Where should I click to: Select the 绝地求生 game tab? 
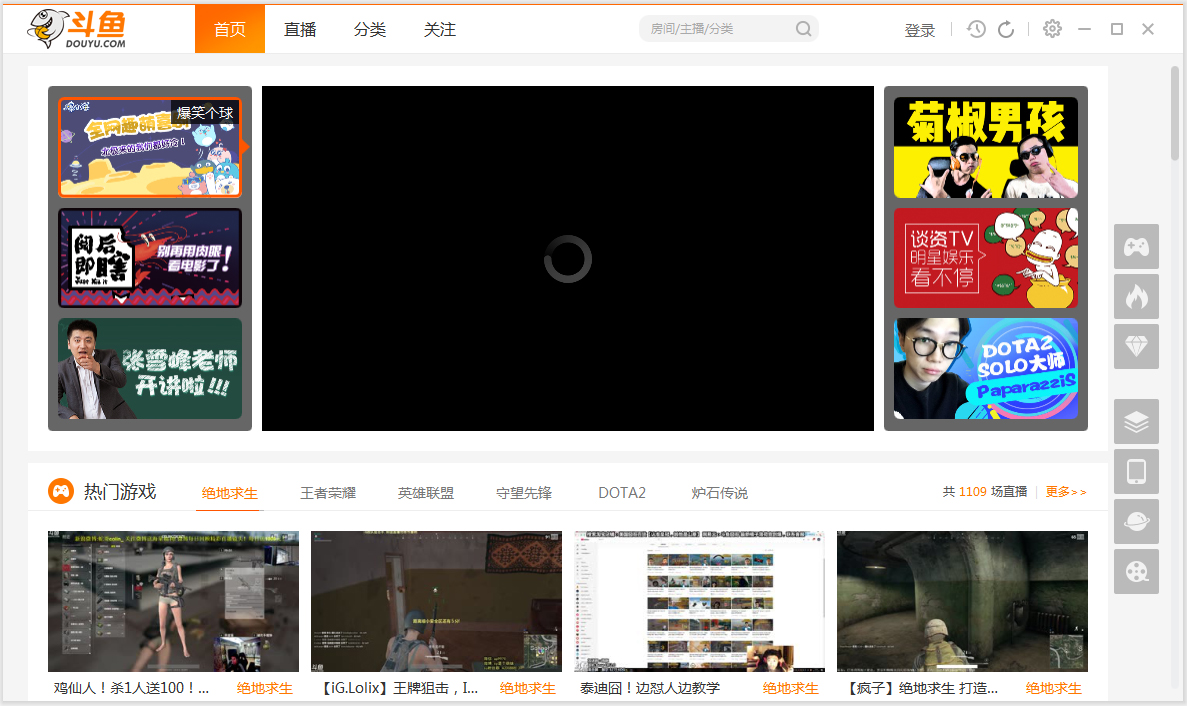pos(229,493)
